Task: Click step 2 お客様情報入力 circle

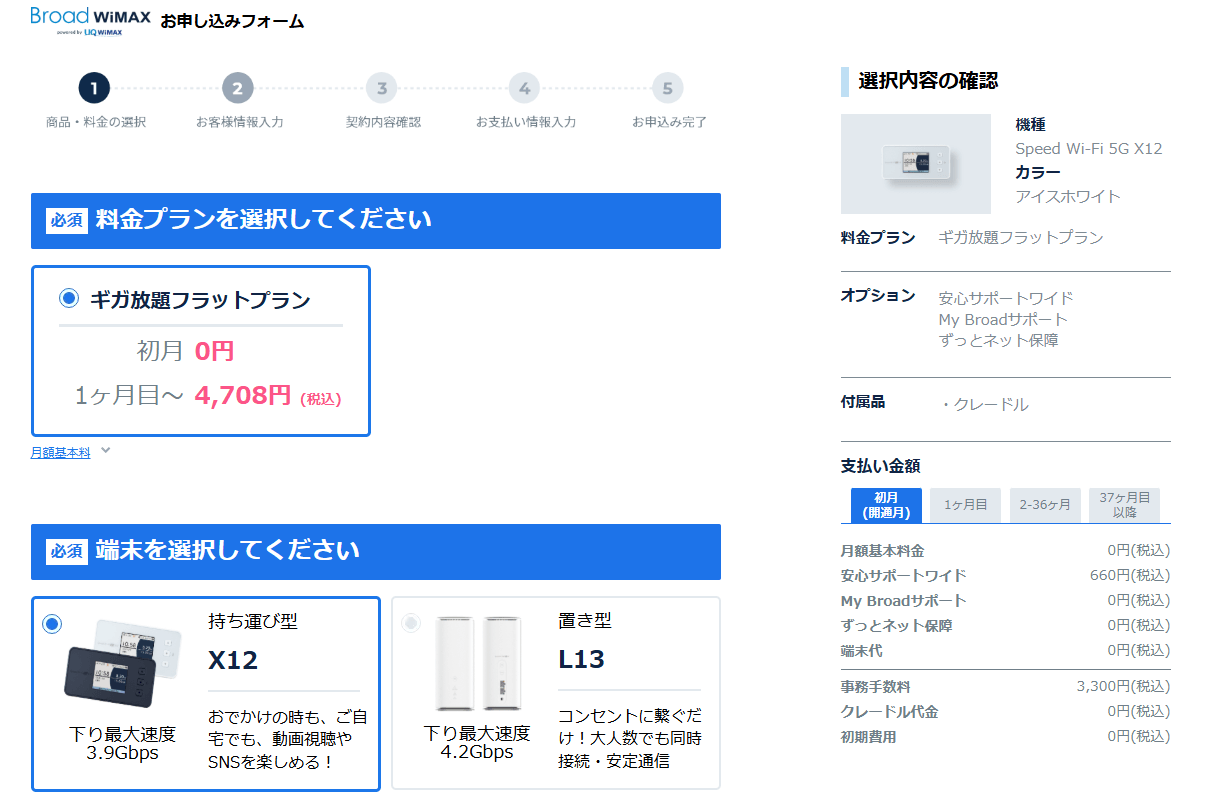Action: point(237,88)
